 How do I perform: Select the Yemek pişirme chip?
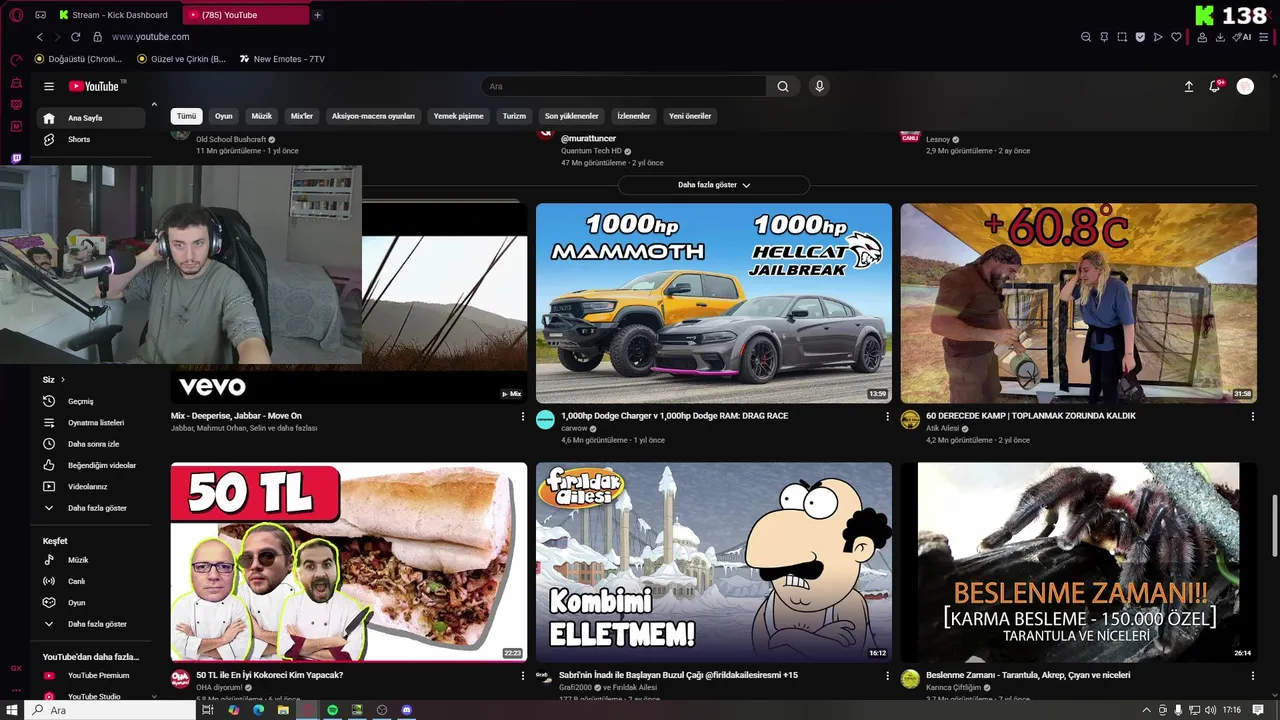coord(458,116)
